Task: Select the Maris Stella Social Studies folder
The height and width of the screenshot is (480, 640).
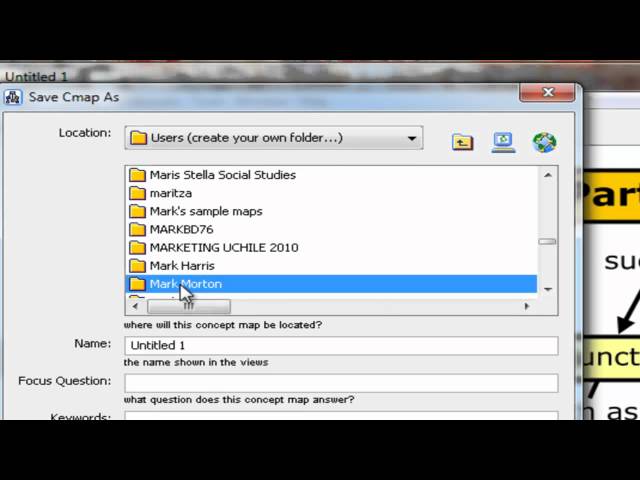Action: tap(331, 175)
